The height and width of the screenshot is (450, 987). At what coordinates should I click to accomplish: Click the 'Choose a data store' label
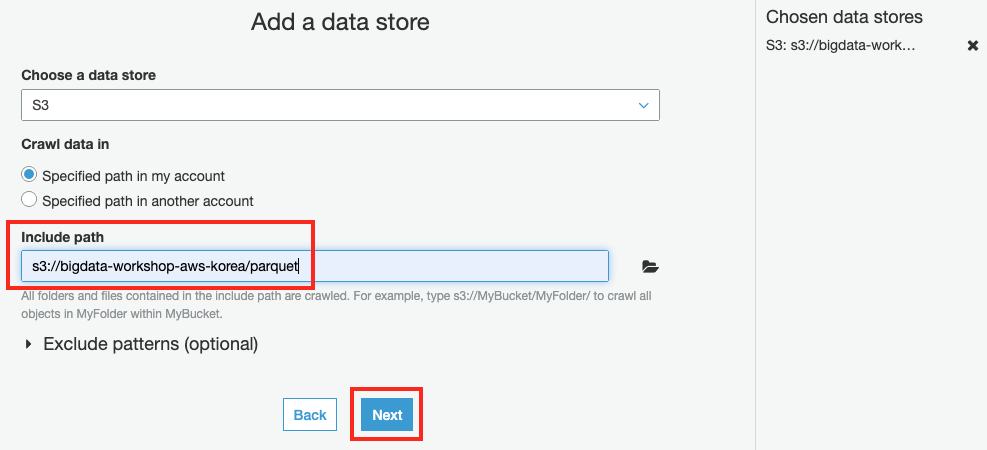(88, 75)
